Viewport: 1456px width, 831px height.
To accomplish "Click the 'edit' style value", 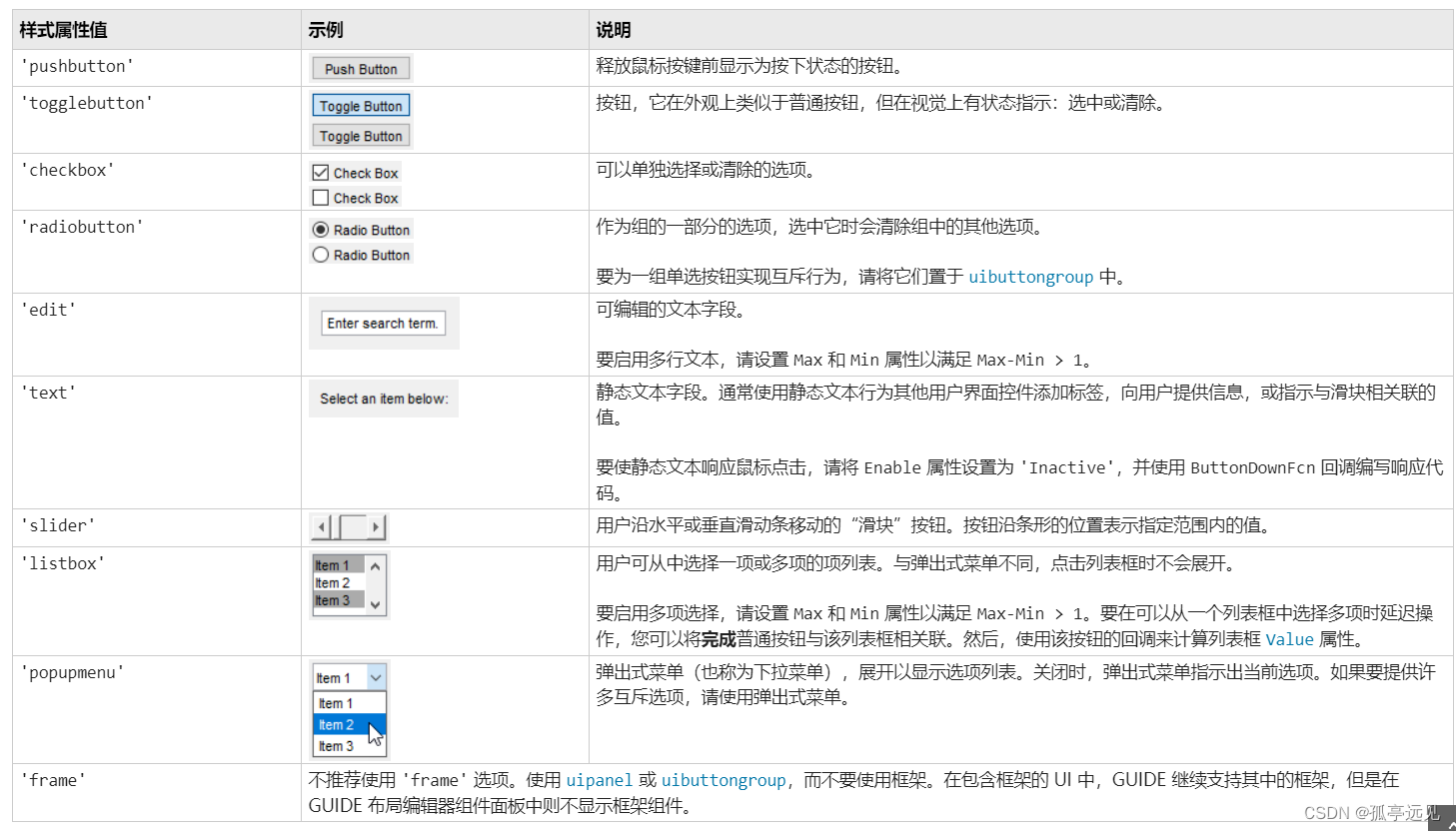I will tap(48, 310).
